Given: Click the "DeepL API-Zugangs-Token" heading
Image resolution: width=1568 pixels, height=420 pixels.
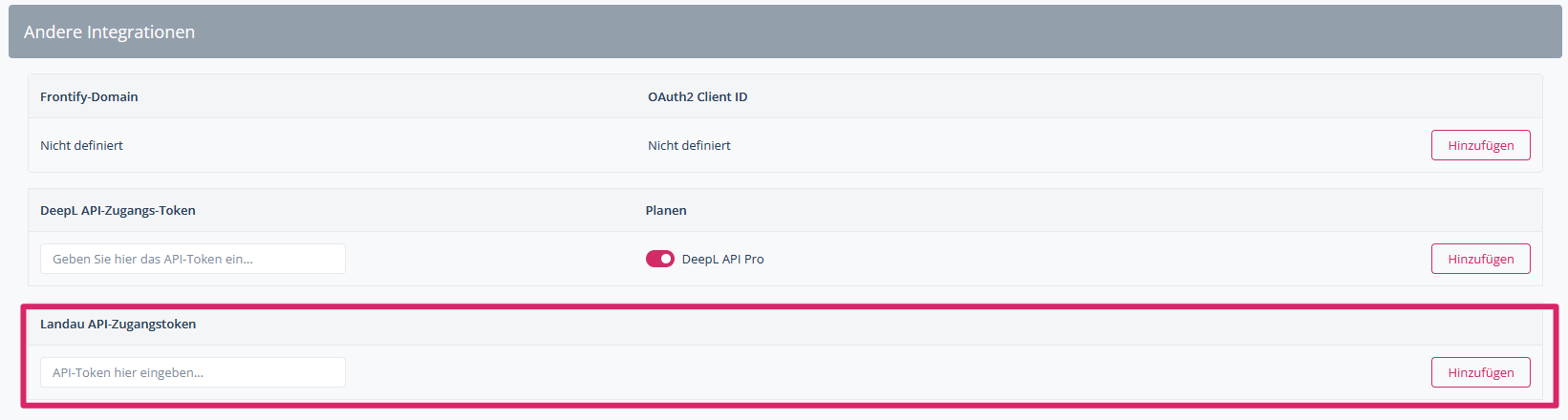Looking at the screenshot, I should (x=118, y=210).
